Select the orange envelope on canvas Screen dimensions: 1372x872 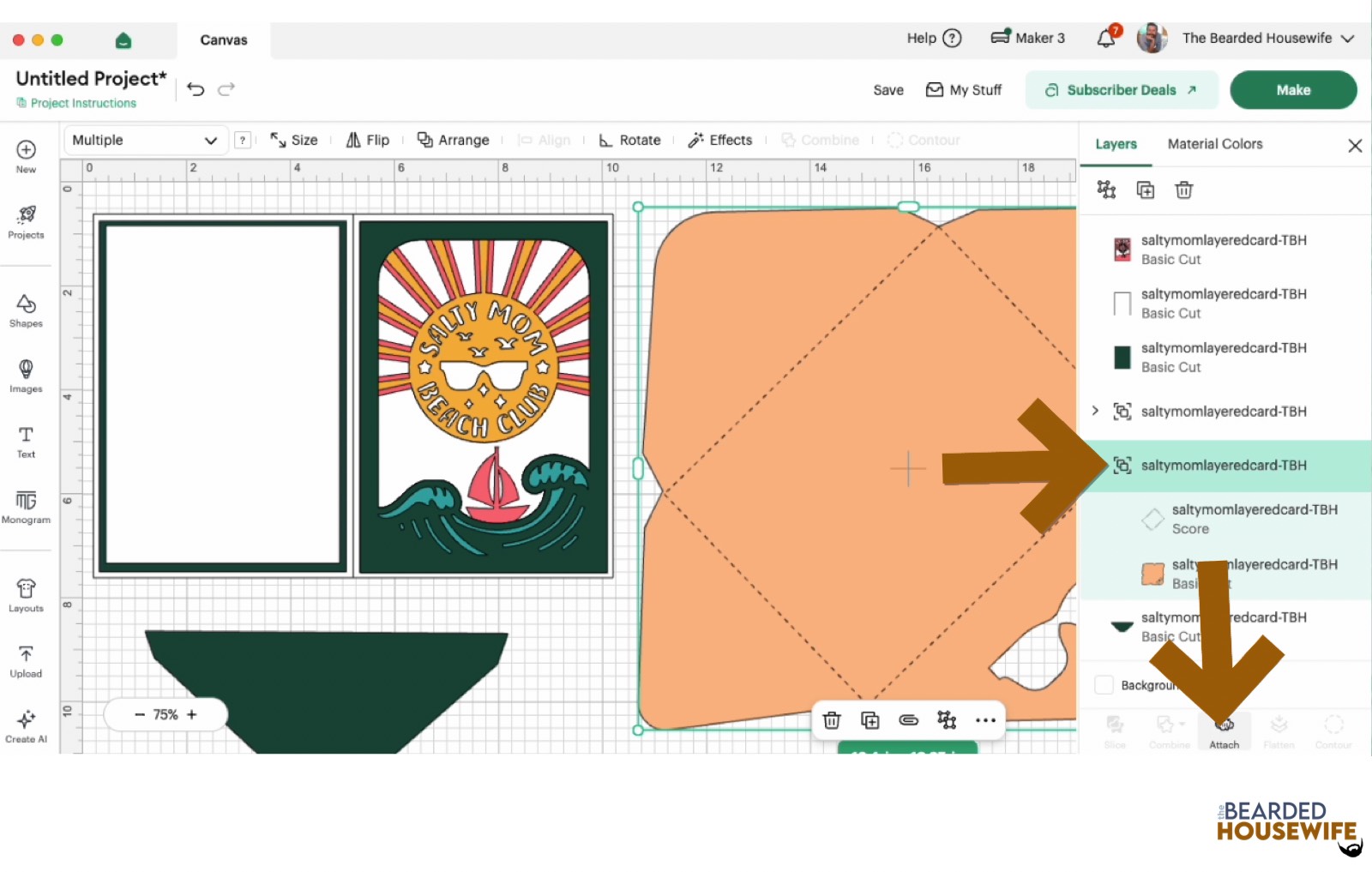coord(857,467)
